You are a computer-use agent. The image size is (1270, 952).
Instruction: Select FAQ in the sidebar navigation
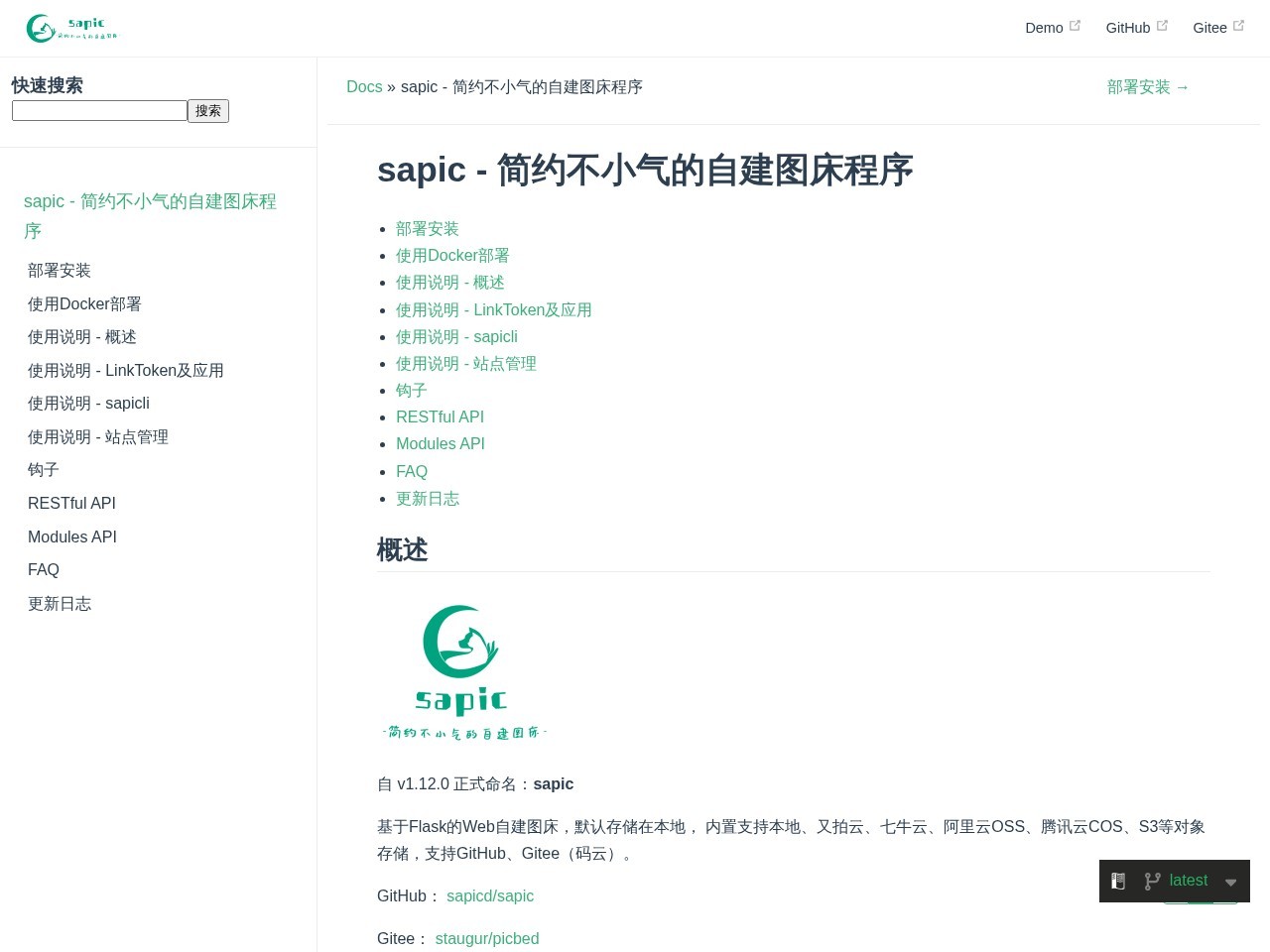[x=43, y=569]
